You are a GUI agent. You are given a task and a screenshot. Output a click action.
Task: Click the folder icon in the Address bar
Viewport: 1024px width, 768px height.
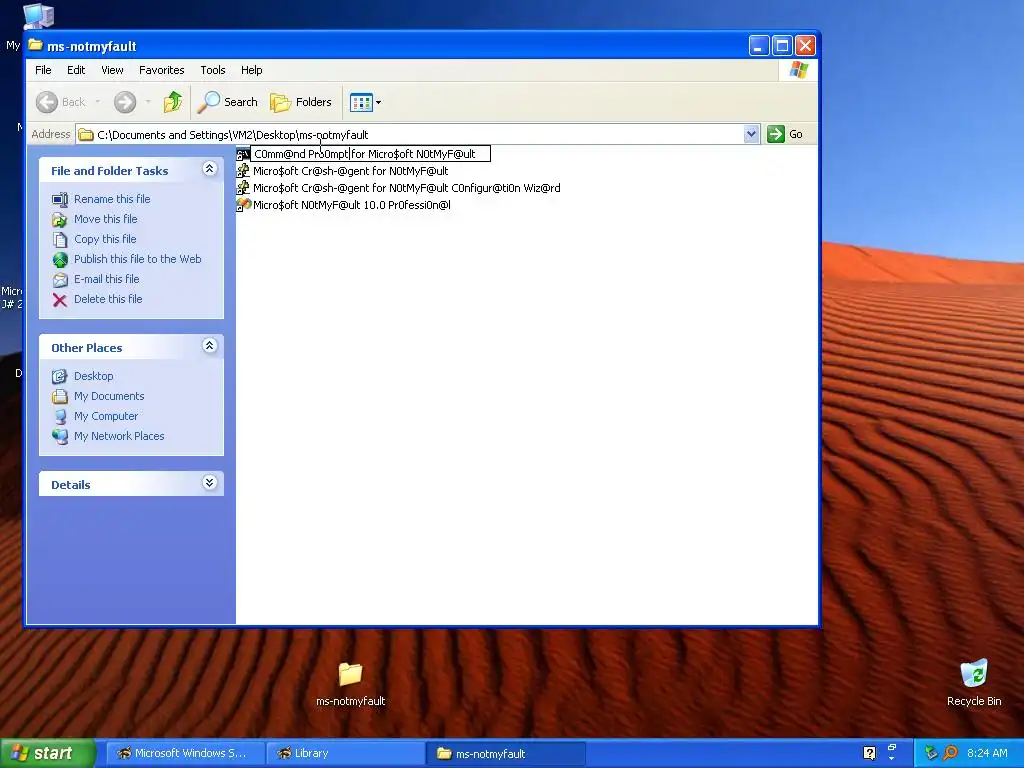pyautogui.click(x=86, y=135)
